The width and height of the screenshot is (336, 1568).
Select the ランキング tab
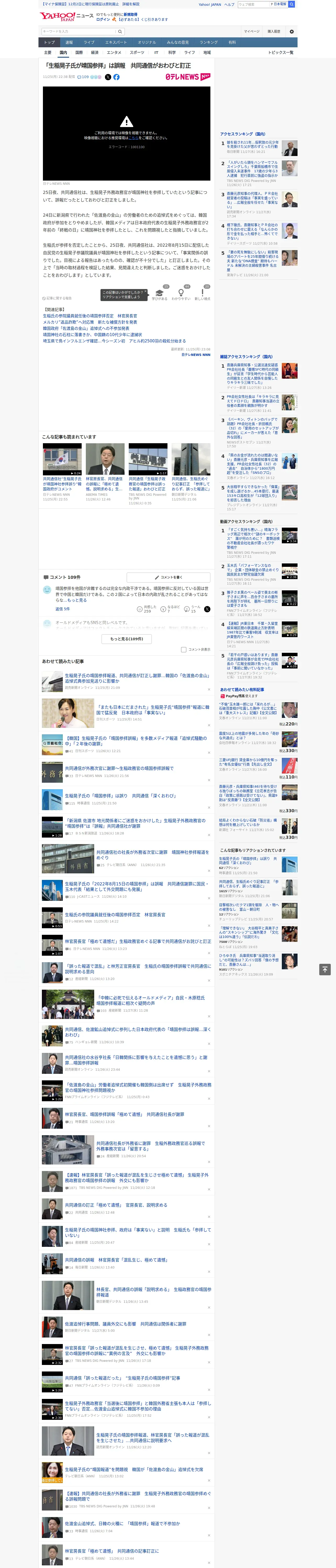[209, 42]
